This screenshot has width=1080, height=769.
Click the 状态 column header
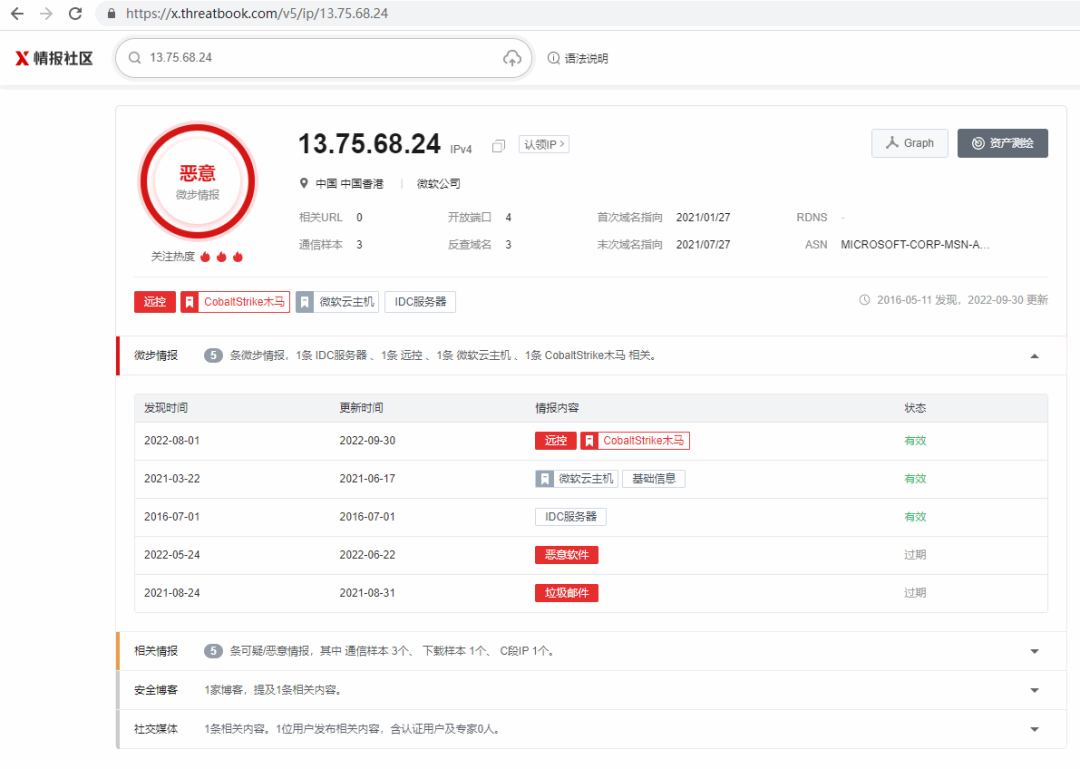pyautogui.click(x=915, y=408)
